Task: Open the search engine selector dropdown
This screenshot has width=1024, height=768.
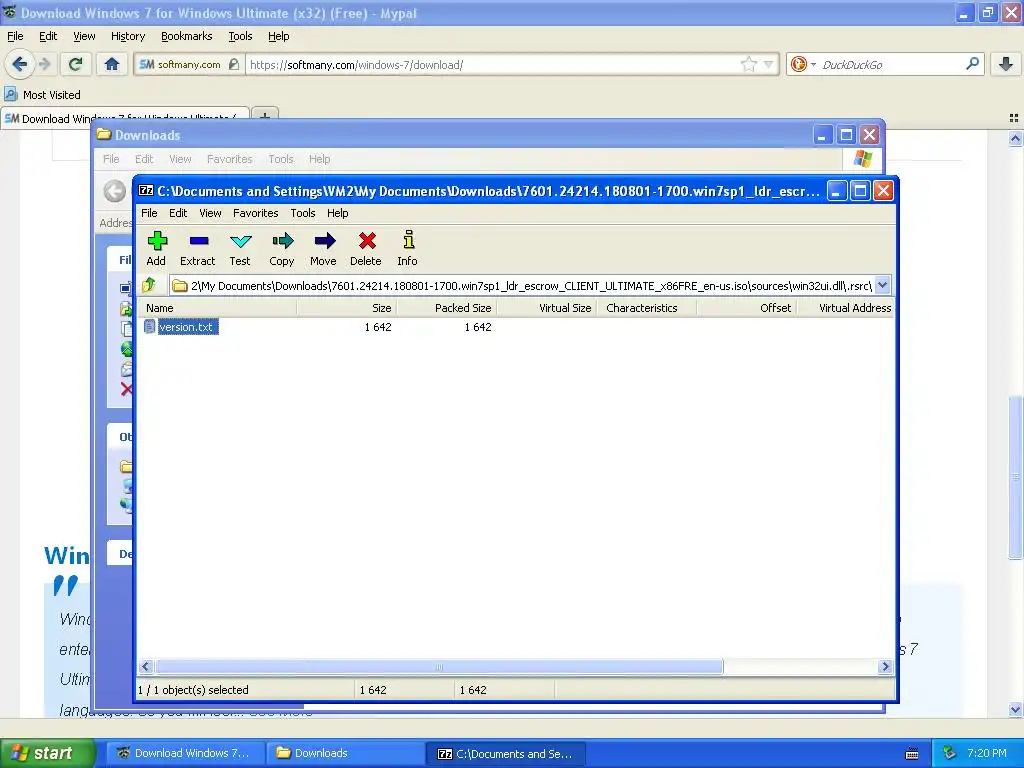Action: pyautogui.click(x=813, y=64)
